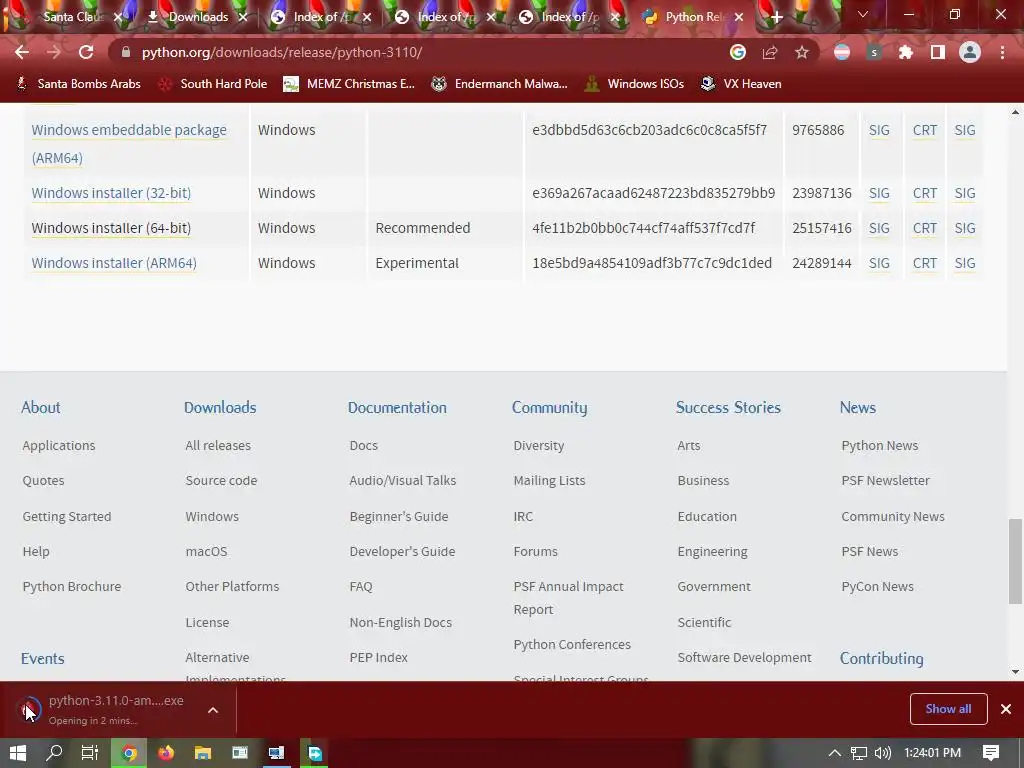Open the Extensions puzzle icon
Image resolution: width=1024 pixels, height=768 pixels.
pos(906,52)
